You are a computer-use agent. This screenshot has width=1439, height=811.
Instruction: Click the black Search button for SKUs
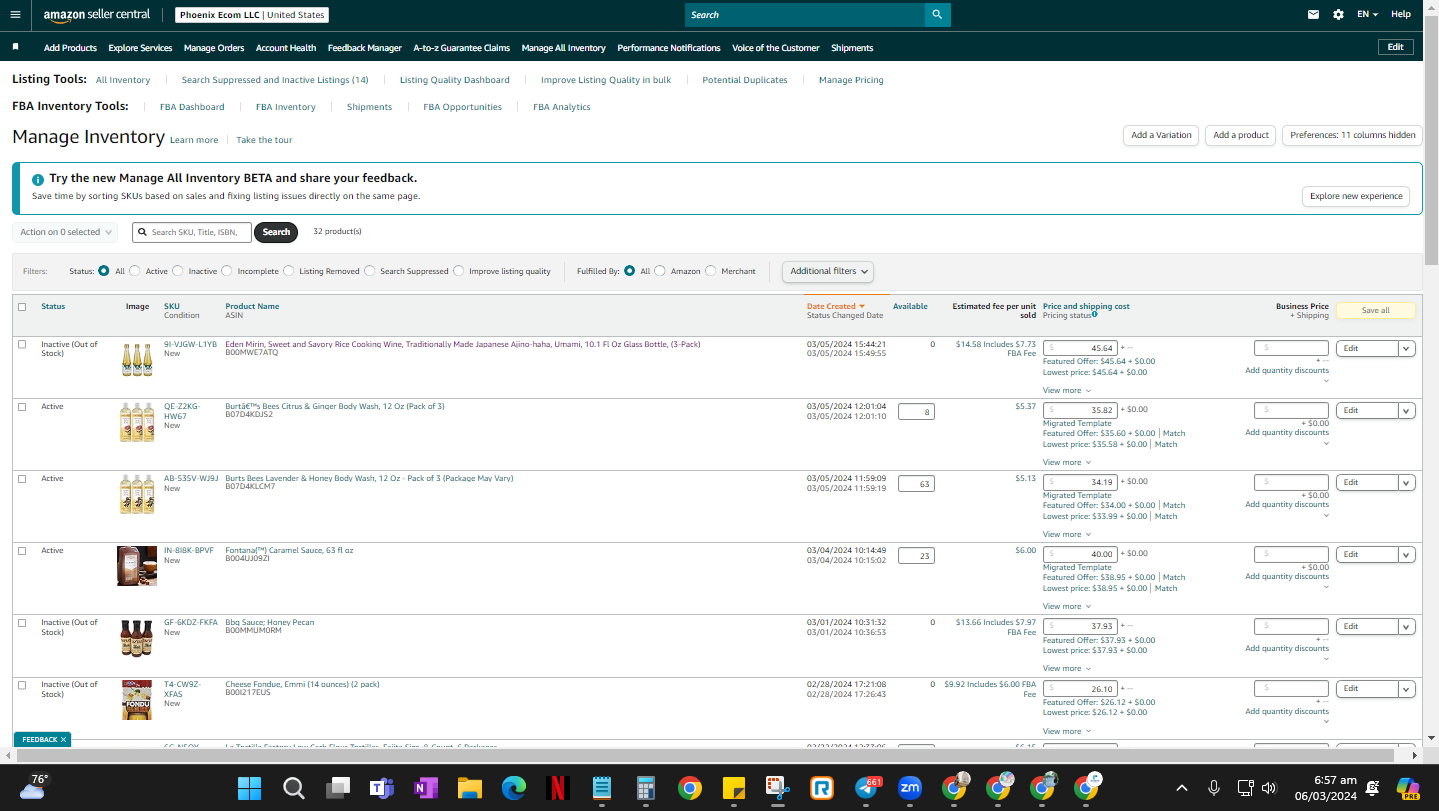tap(276, 232)
